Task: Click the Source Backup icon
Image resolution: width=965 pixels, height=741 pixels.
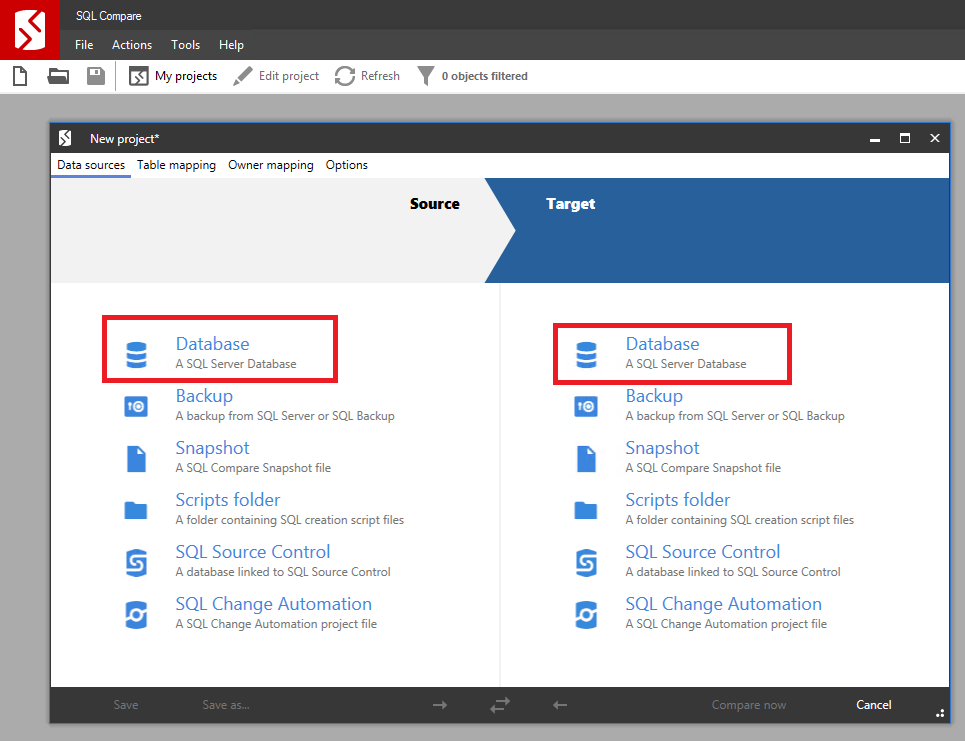Action: point(136,407)
